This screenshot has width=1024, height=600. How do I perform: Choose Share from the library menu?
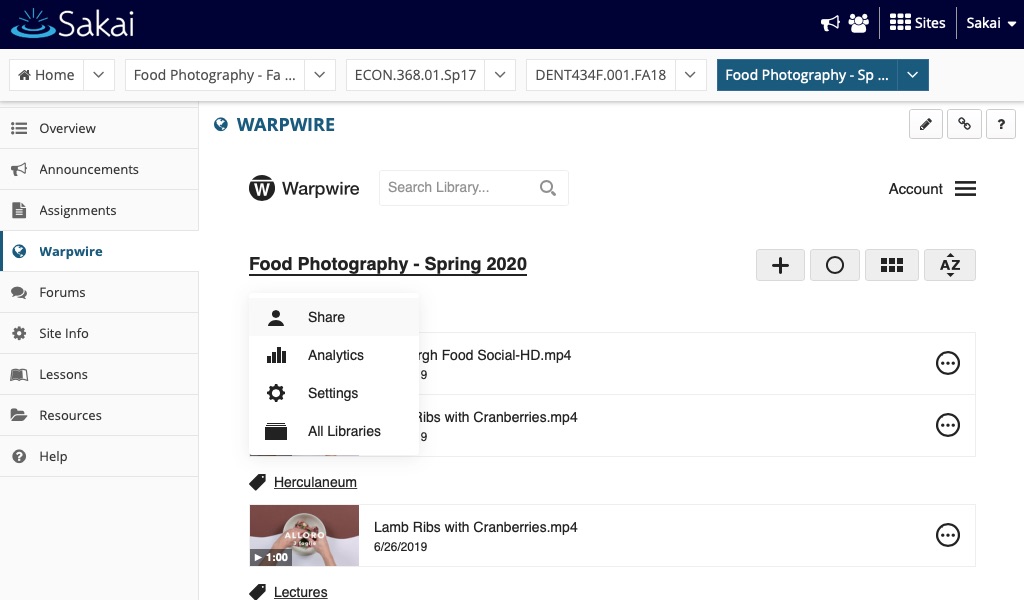(334, 317)
